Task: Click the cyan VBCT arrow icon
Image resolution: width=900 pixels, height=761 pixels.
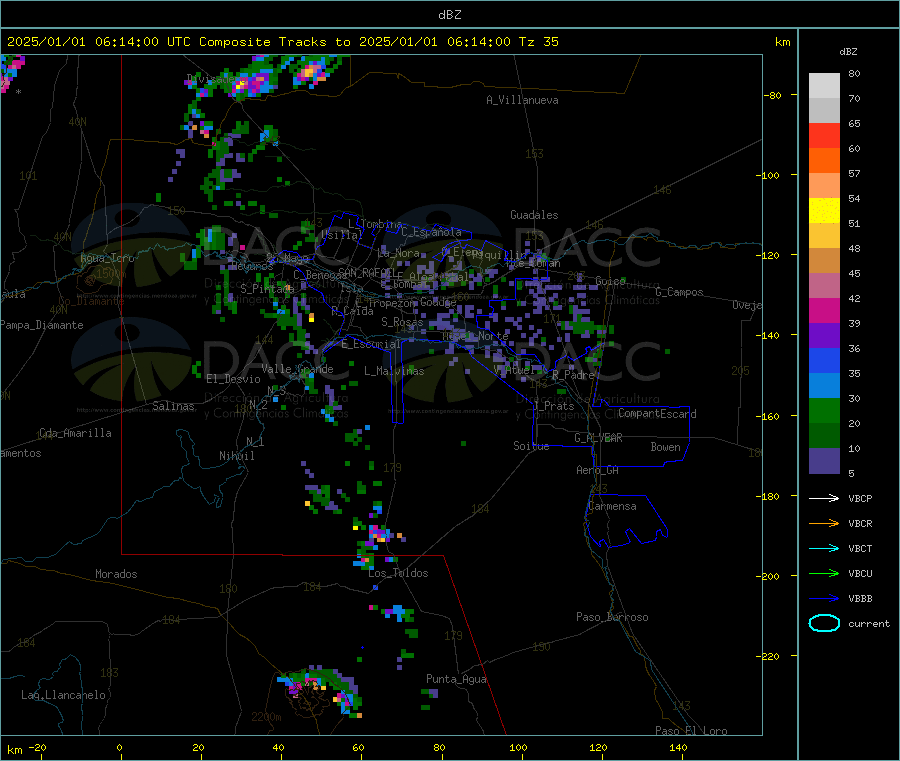Action: pyautogui.click(x=824, y=549)
